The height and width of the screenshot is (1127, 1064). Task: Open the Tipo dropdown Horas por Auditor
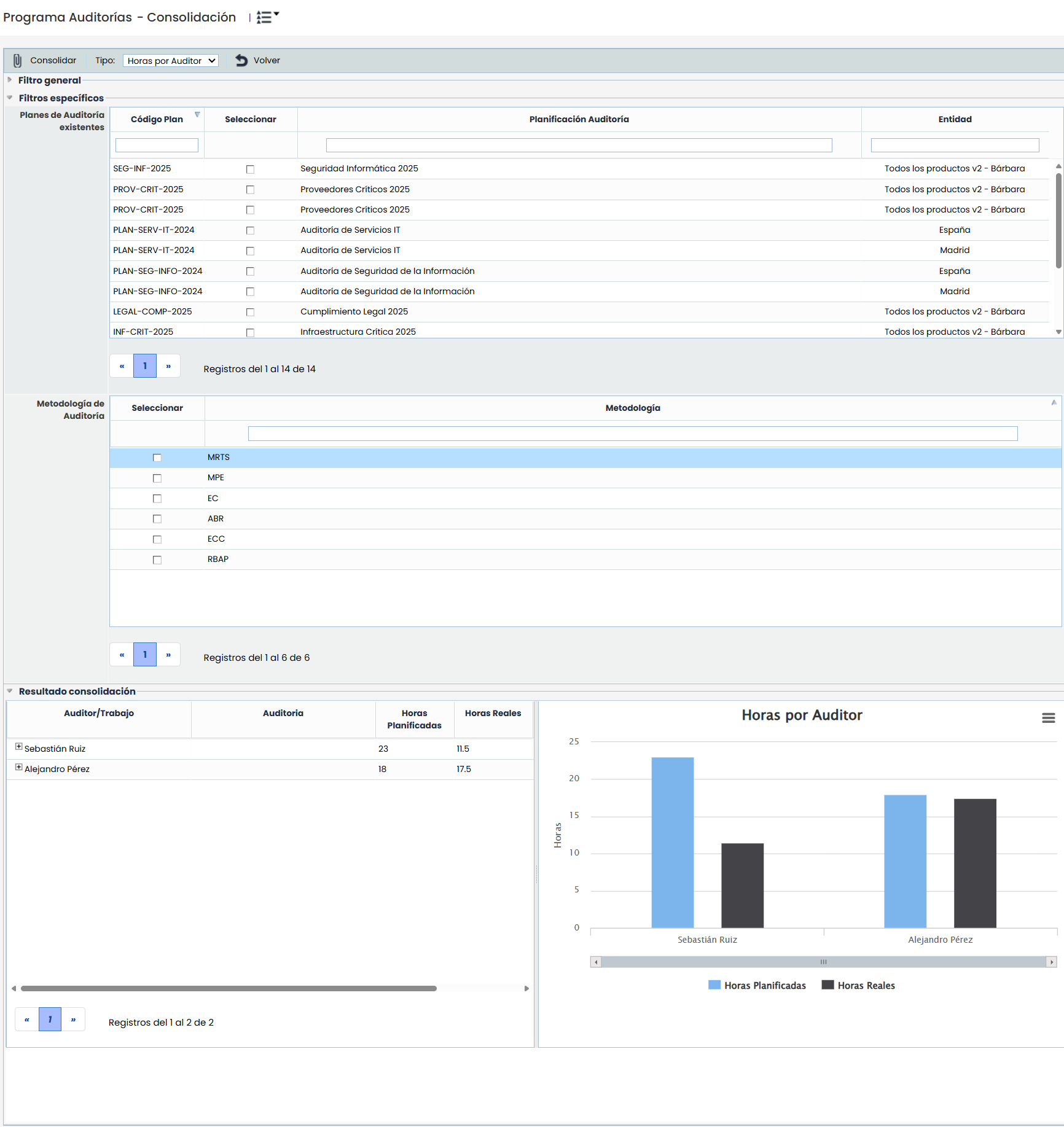point(171,61)
